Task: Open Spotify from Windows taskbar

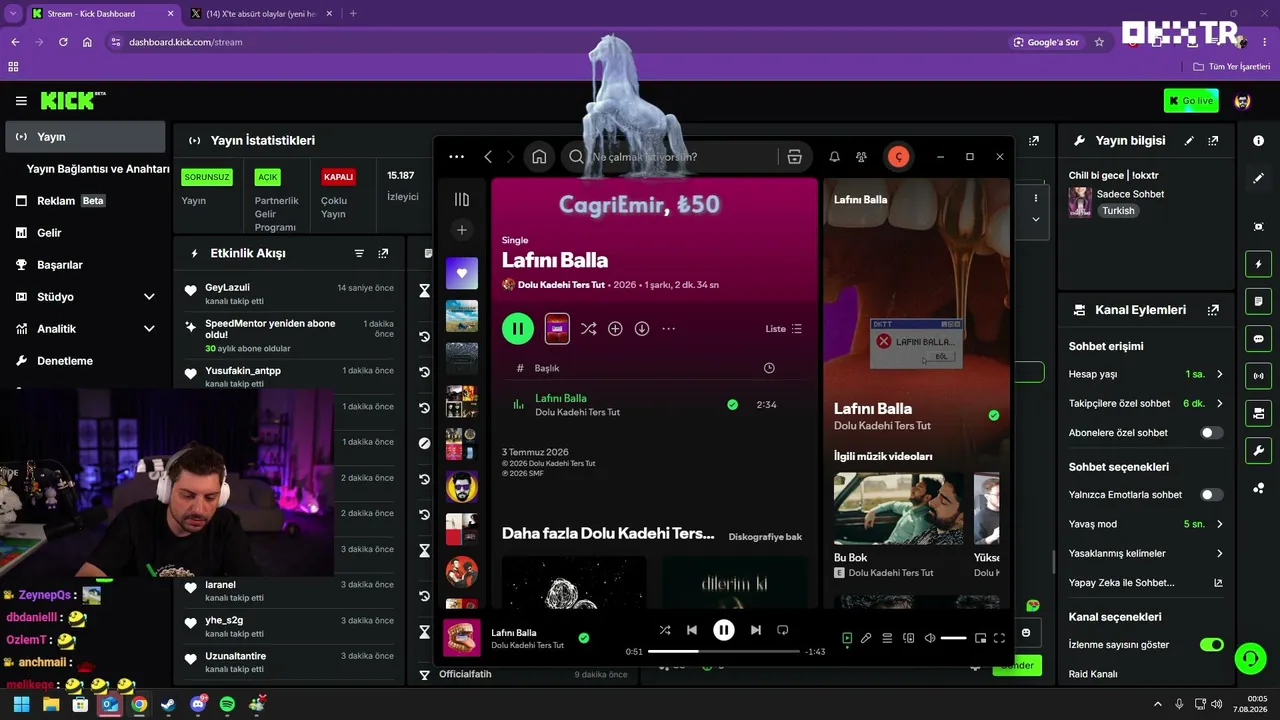Action: pos(227,704)
